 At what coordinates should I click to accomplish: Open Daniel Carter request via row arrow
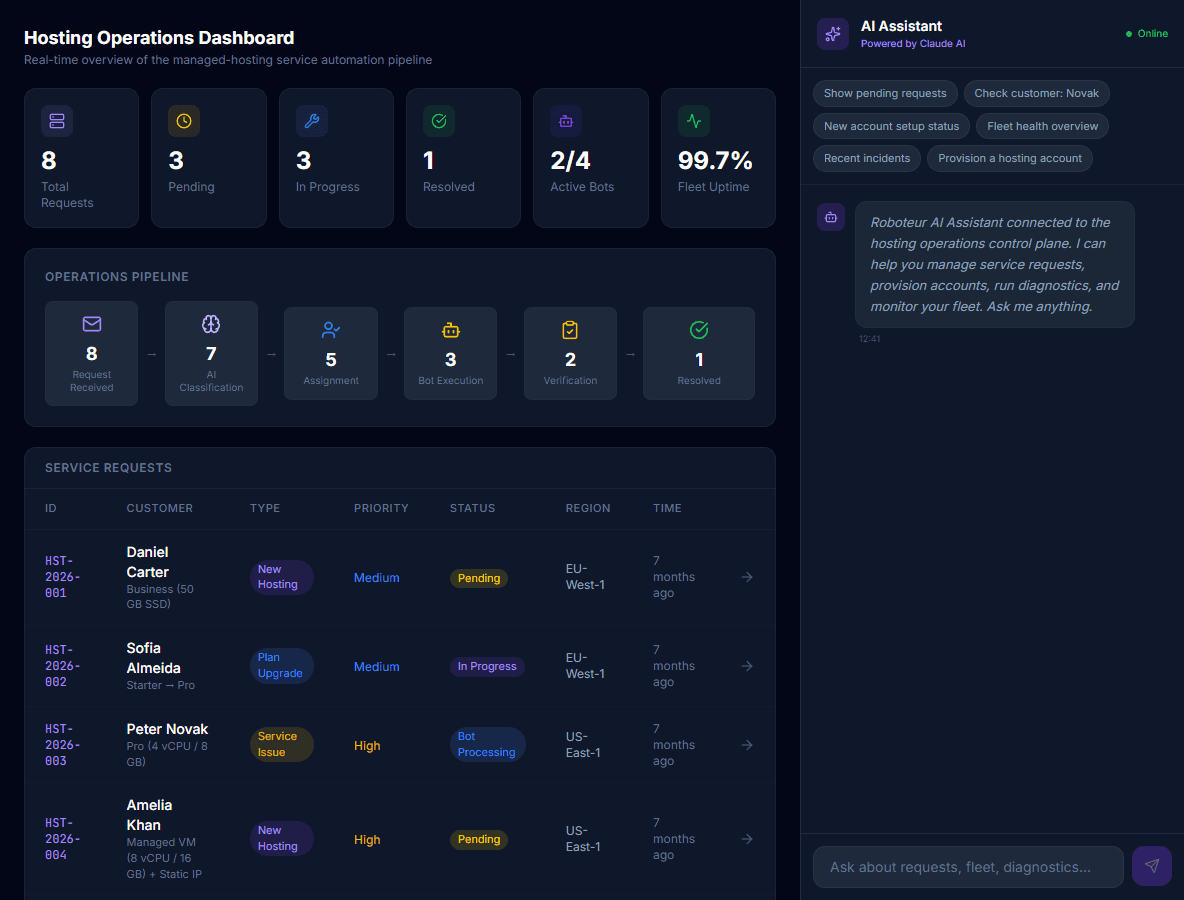(x=747, y=577)
